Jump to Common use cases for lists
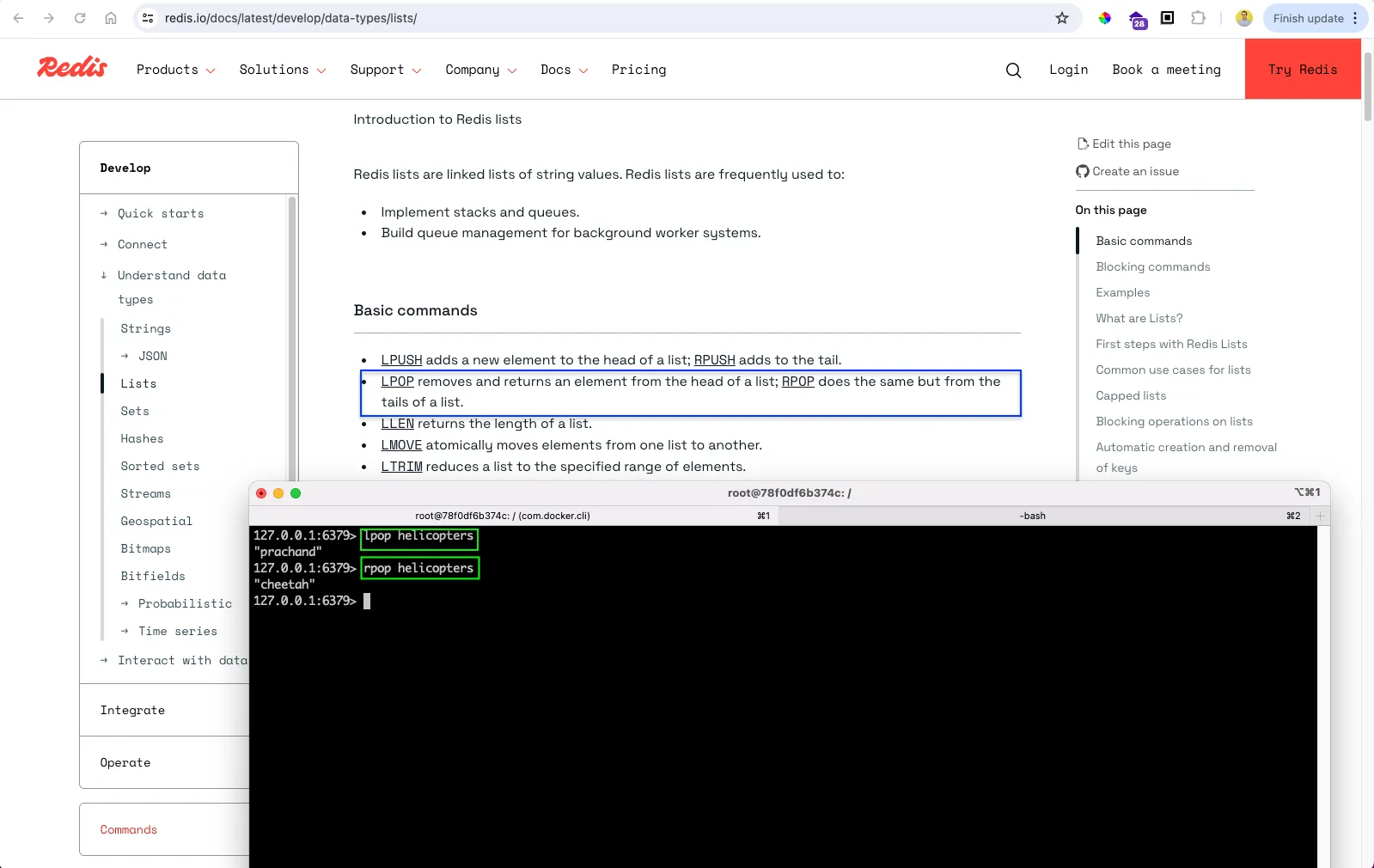Viewport: 1374px width, 868px height. 1173,370
